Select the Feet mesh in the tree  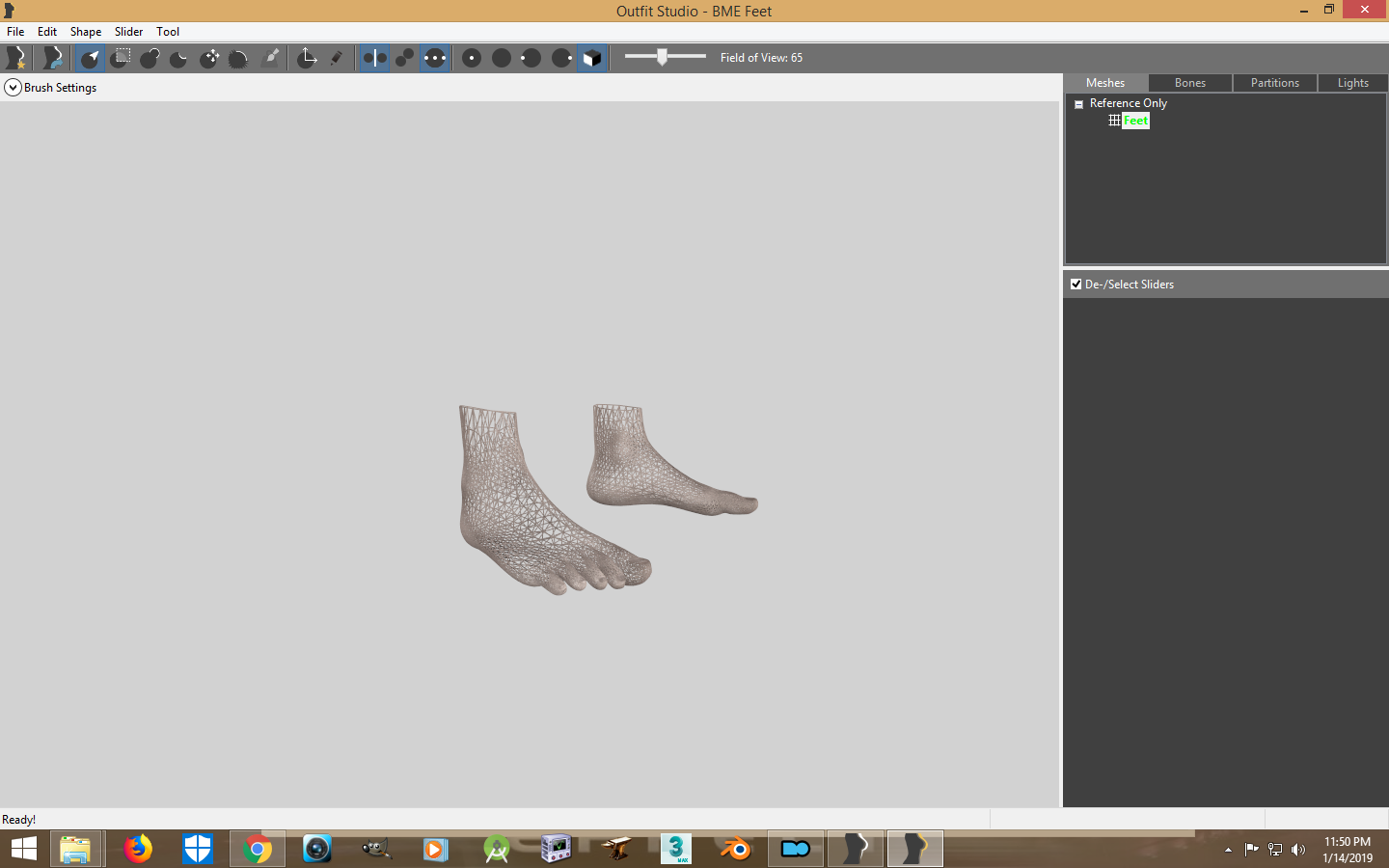pos(1135,121)
